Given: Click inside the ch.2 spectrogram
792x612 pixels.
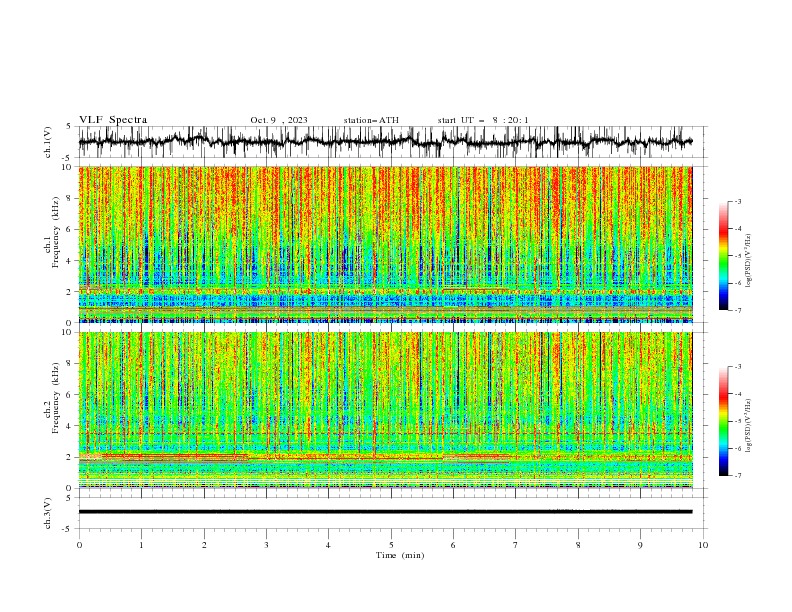Looking at the screenshot, I should 385,410.
